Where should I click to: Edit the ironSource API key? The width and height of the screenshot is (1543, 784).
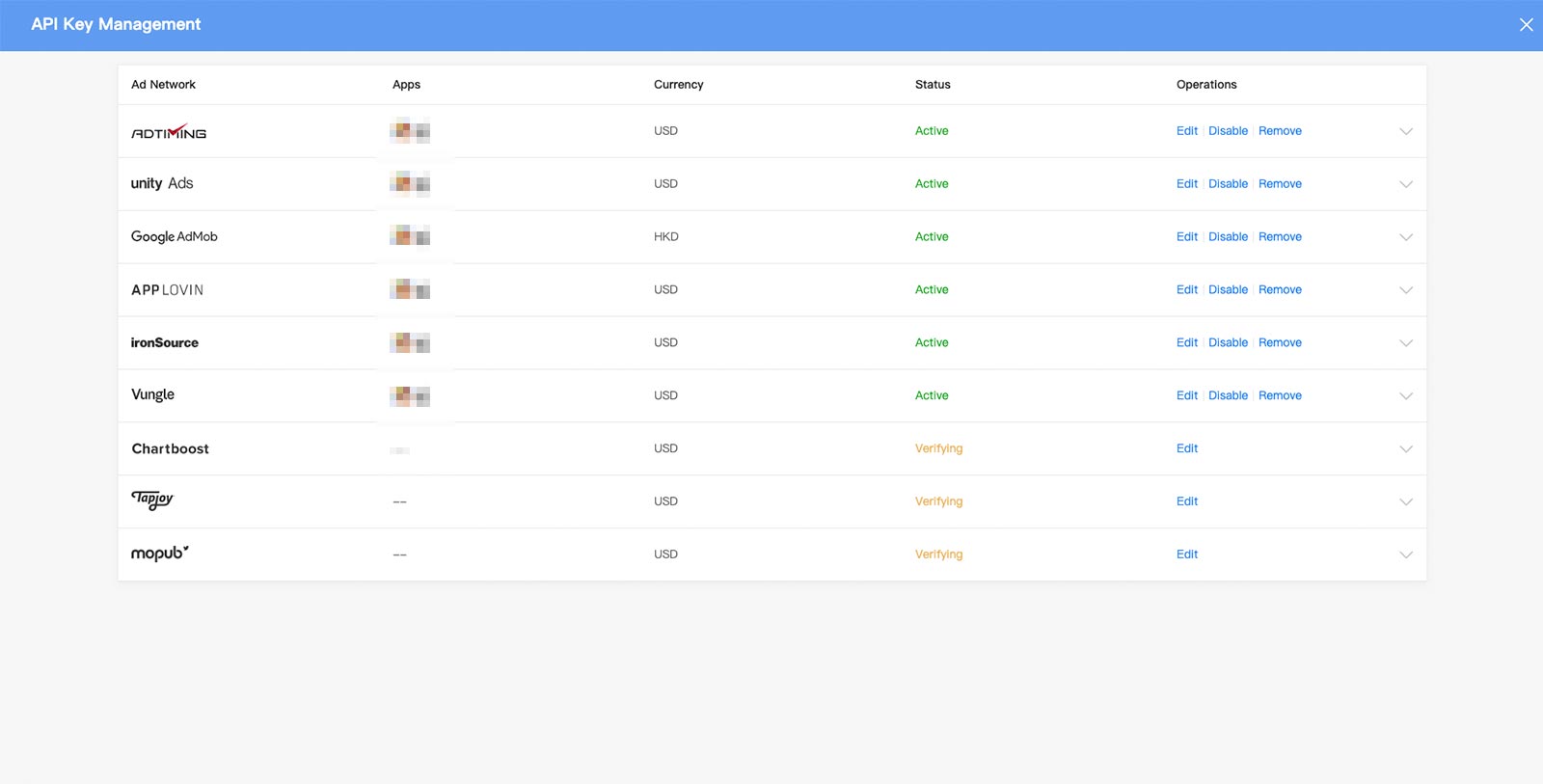(x=1187, y=343)
